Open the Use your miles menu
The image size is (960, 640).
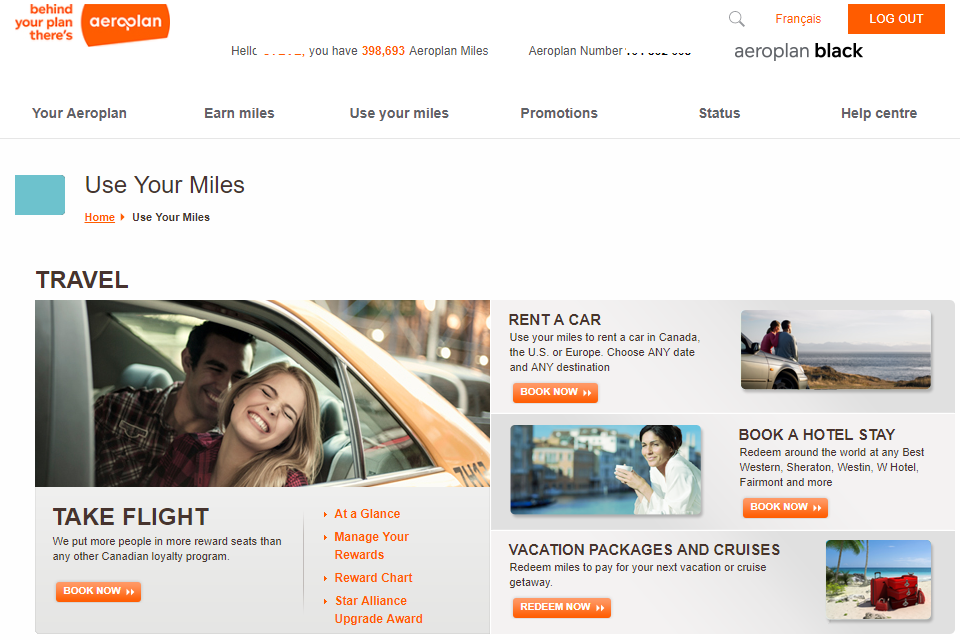tap(399, 113)
